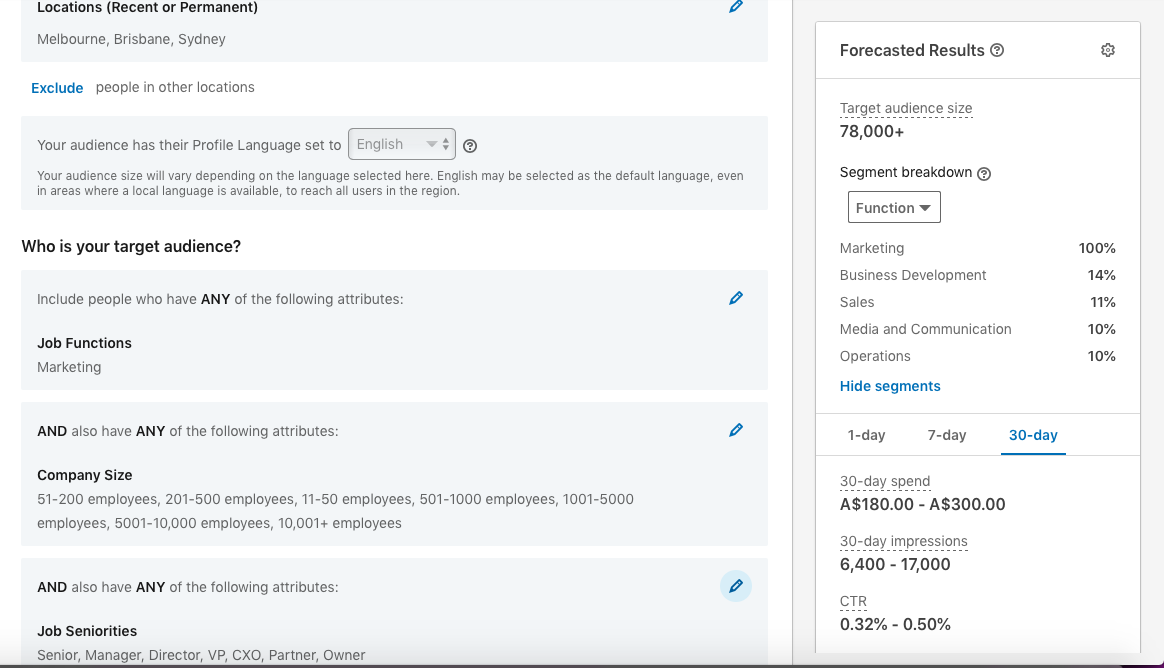The image size is (1164, 668).
Task: Click the Hide segments link
Action: point(890,386)
